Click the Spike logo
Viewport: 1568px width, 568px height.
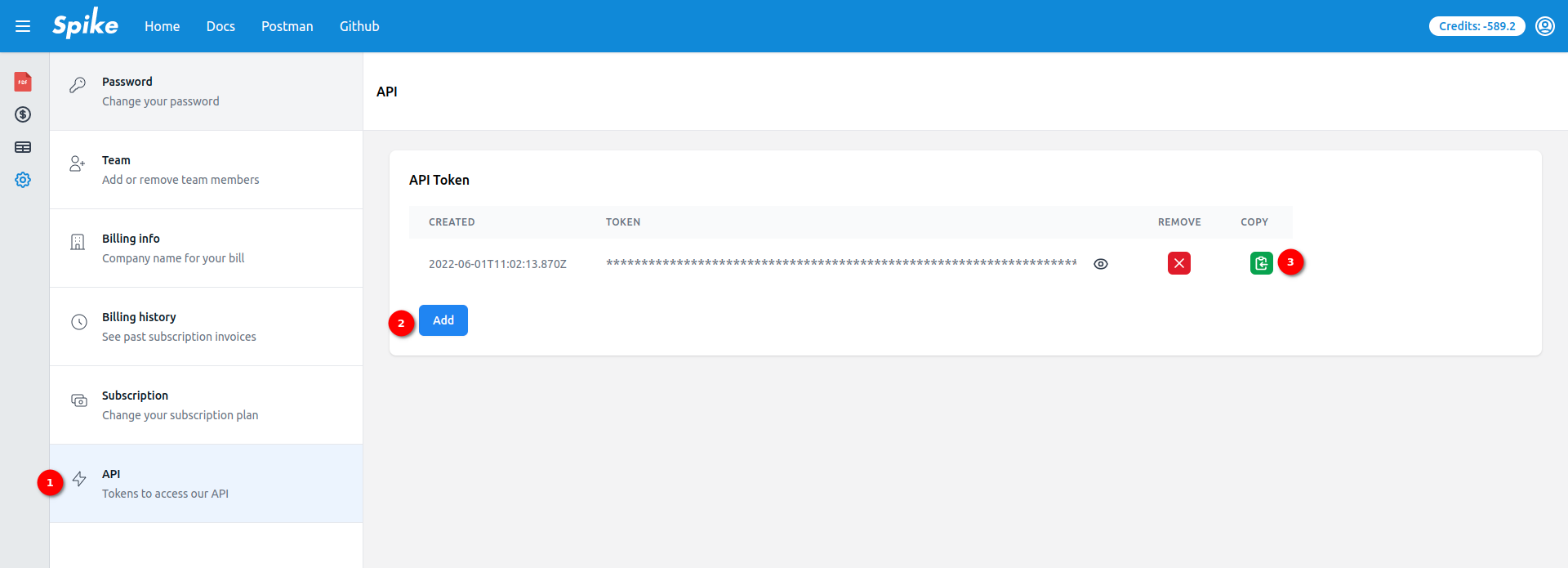[x=85, y=25]
